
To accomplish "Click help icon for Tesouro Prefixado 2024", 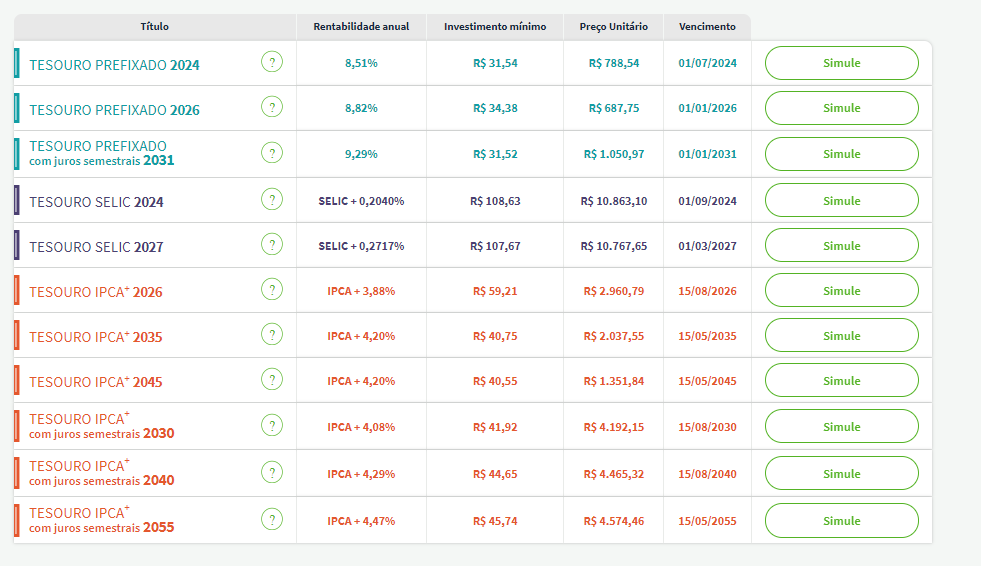I will pos(272,63).
